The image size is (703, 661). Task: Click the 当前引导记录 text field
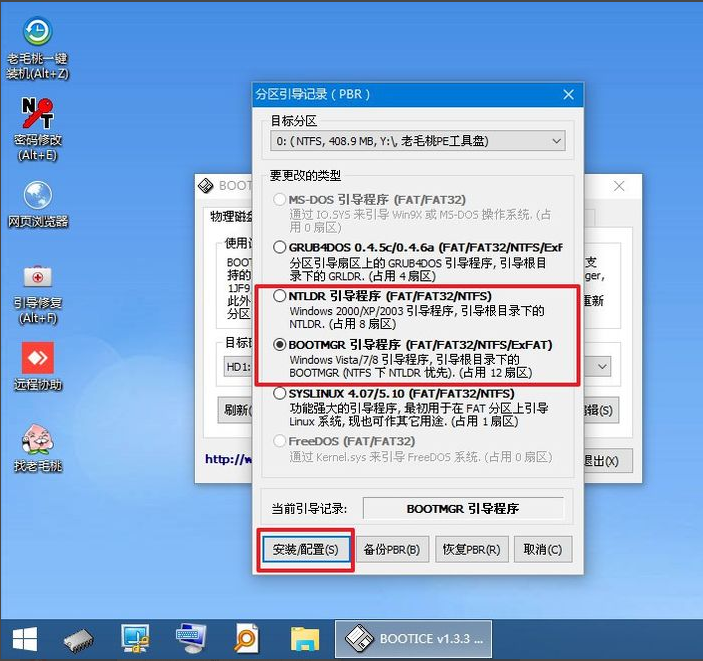462,508
